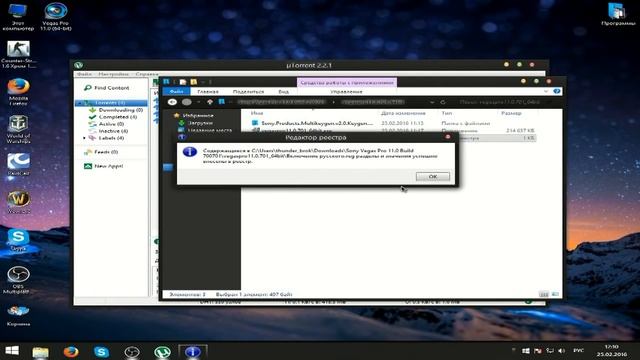The height and width of the screenshot is (360, 640).
Task: Refresh the Explorer folder view
Action: coord(442,102)
